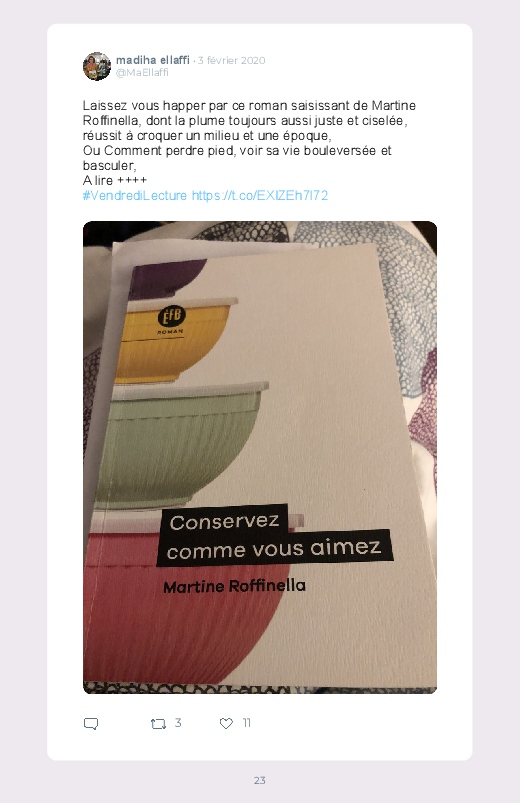Click the like count 11
This screenshot has height=803, width=520.
pos(246,723)
